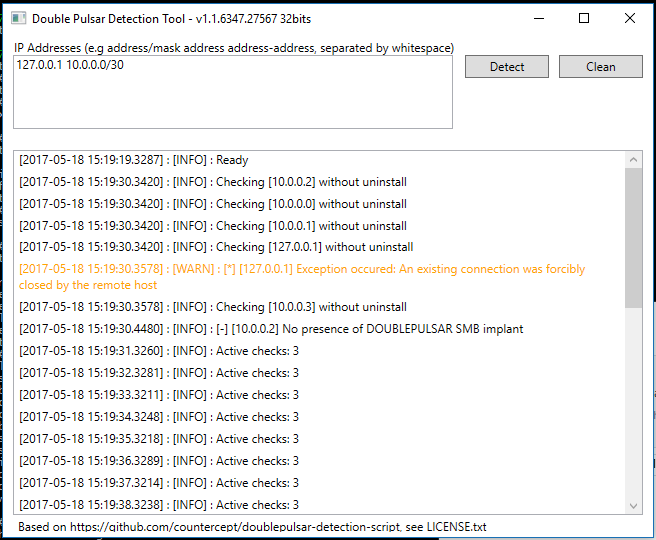Select log line 'Checking [10.0.0.0] without uninstall'
656x540 pixels.
[213, 204]
